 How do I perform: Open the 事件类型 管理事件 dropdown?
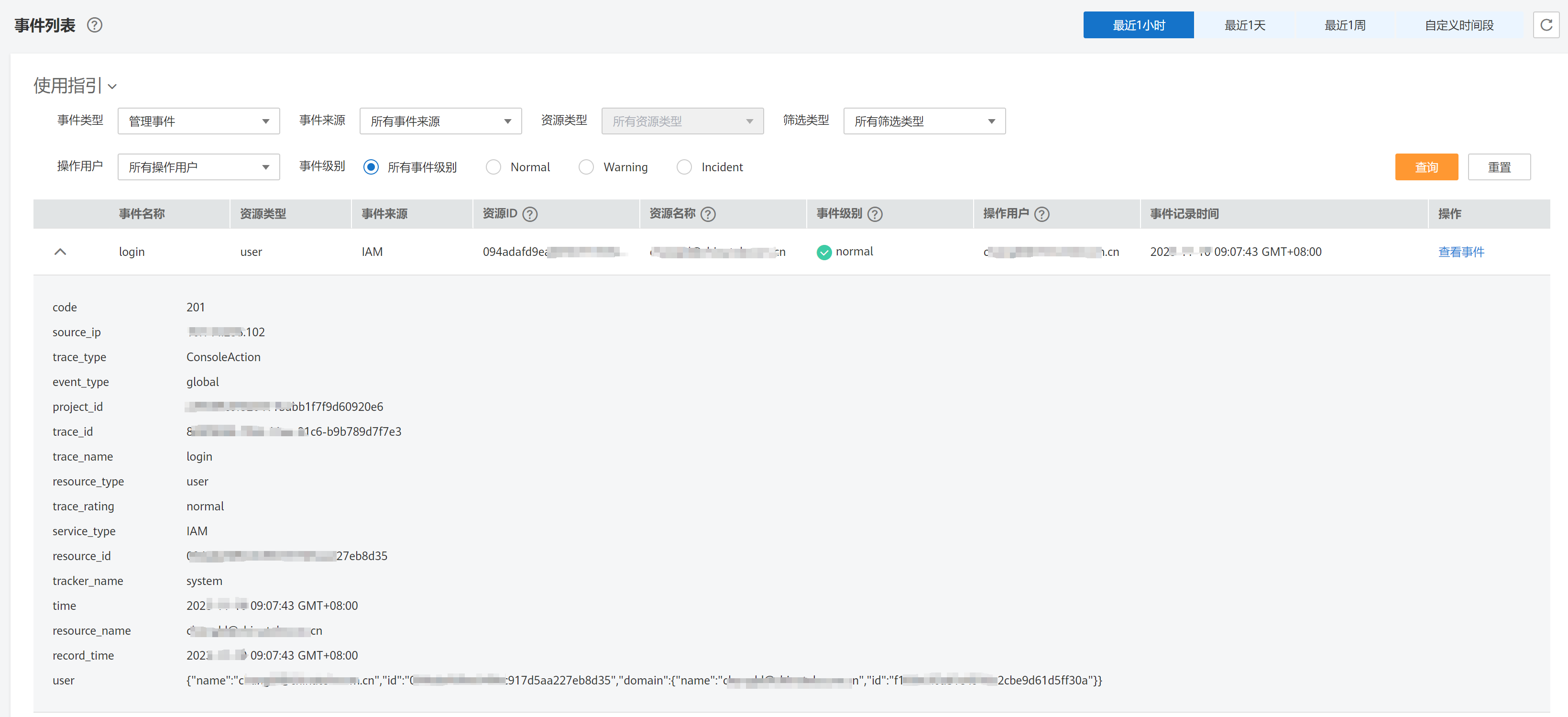[198, 121]
